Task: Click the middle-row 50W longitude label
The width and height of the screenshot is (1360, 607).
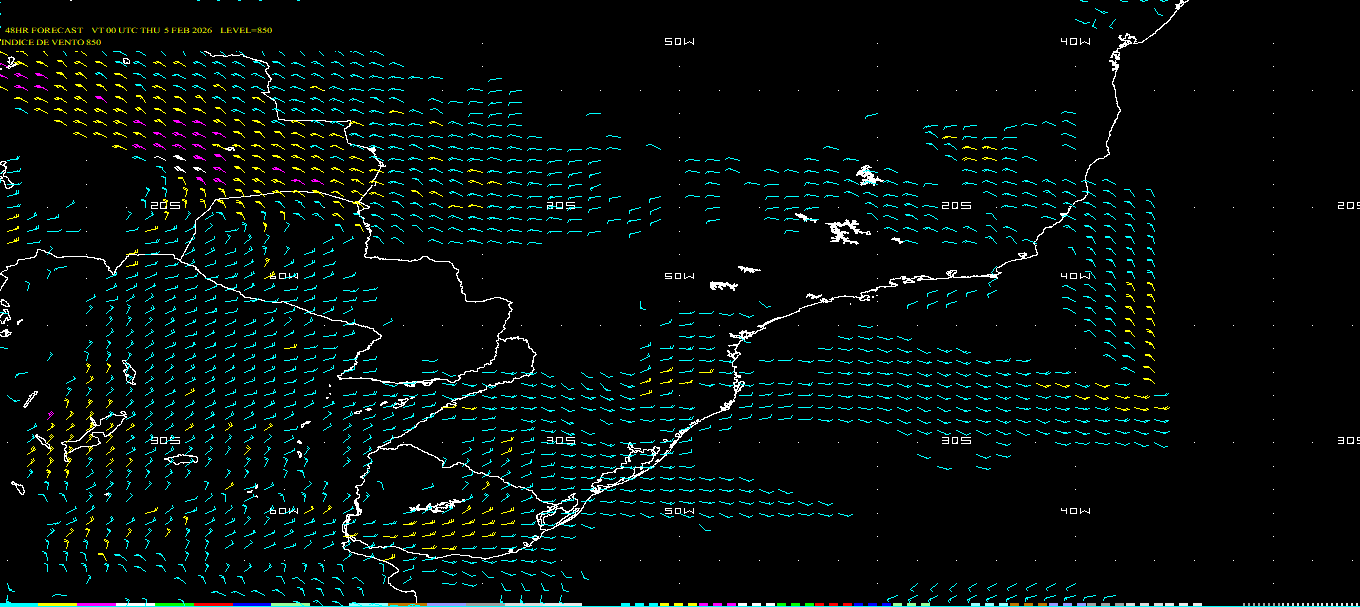Action: click(679, 276)
